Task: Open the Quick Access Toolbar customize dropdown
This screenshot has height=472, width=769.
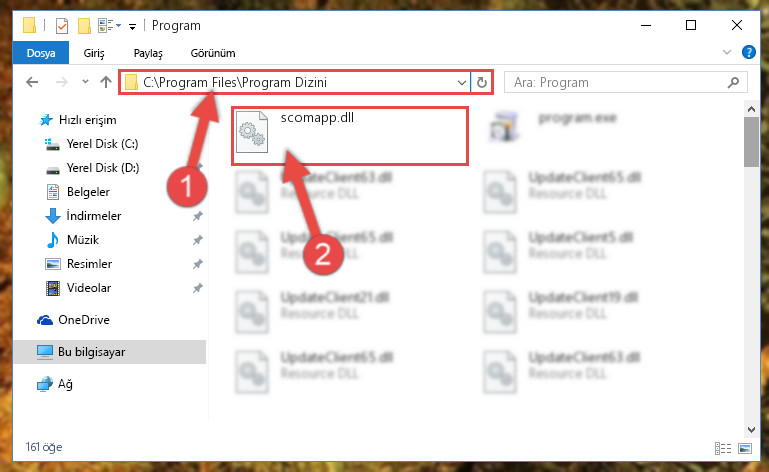Action: (x=132, y=26)
